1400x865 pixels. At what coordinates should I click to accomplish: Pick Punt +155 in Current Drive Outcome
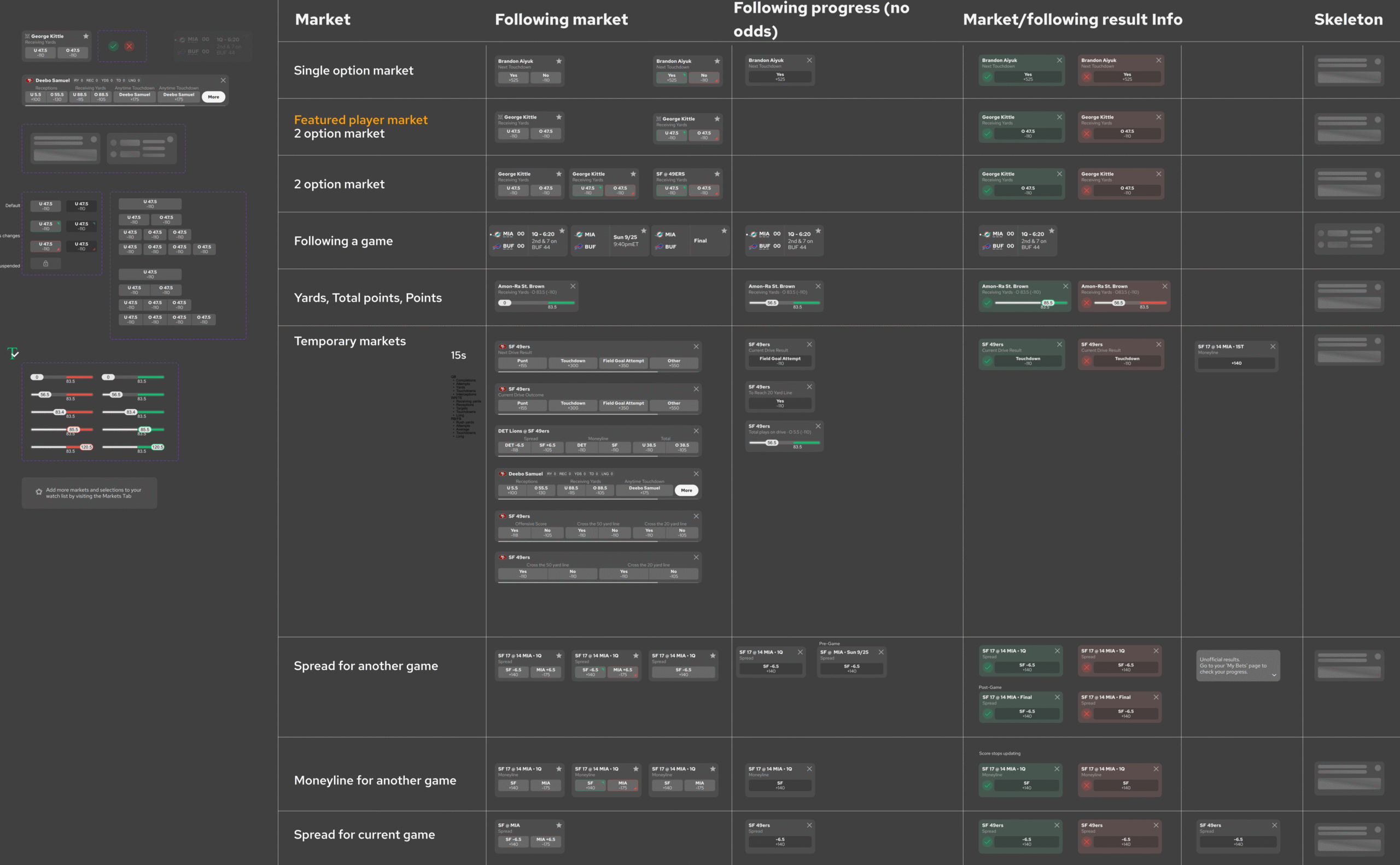[522, 405]
